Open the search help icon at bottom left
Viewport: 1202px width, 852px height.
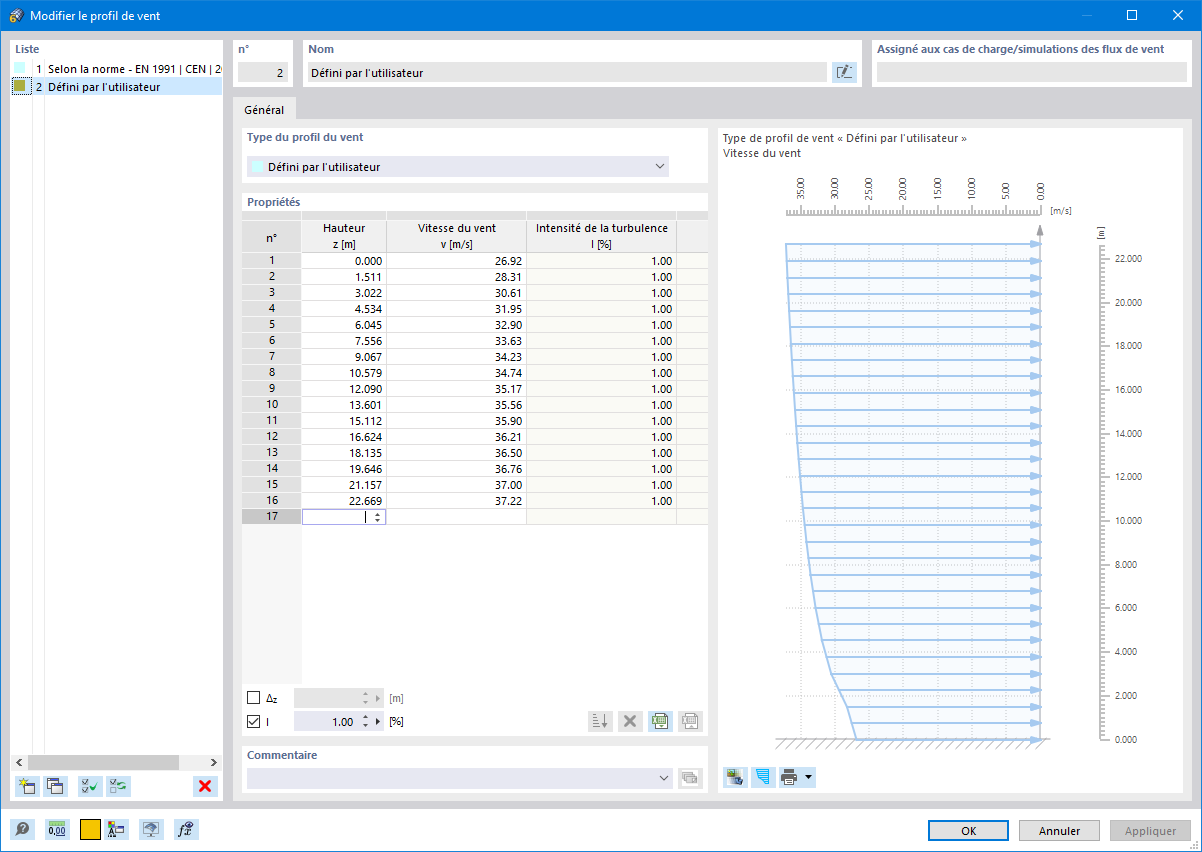click(x=22, y=829)
